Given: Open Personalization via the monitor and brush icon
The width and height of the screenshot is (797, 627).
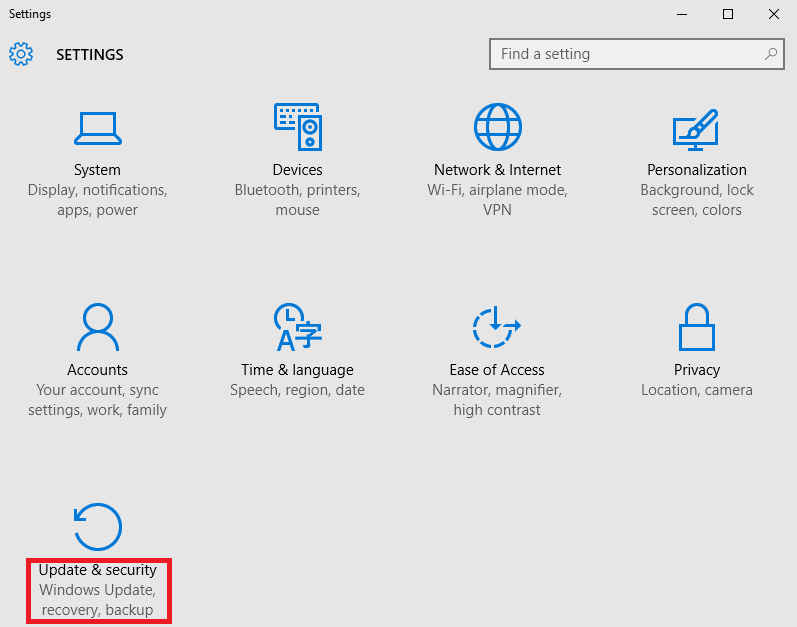Looking at the screenshot, I should pyautogui.click(x=697, y=127).
